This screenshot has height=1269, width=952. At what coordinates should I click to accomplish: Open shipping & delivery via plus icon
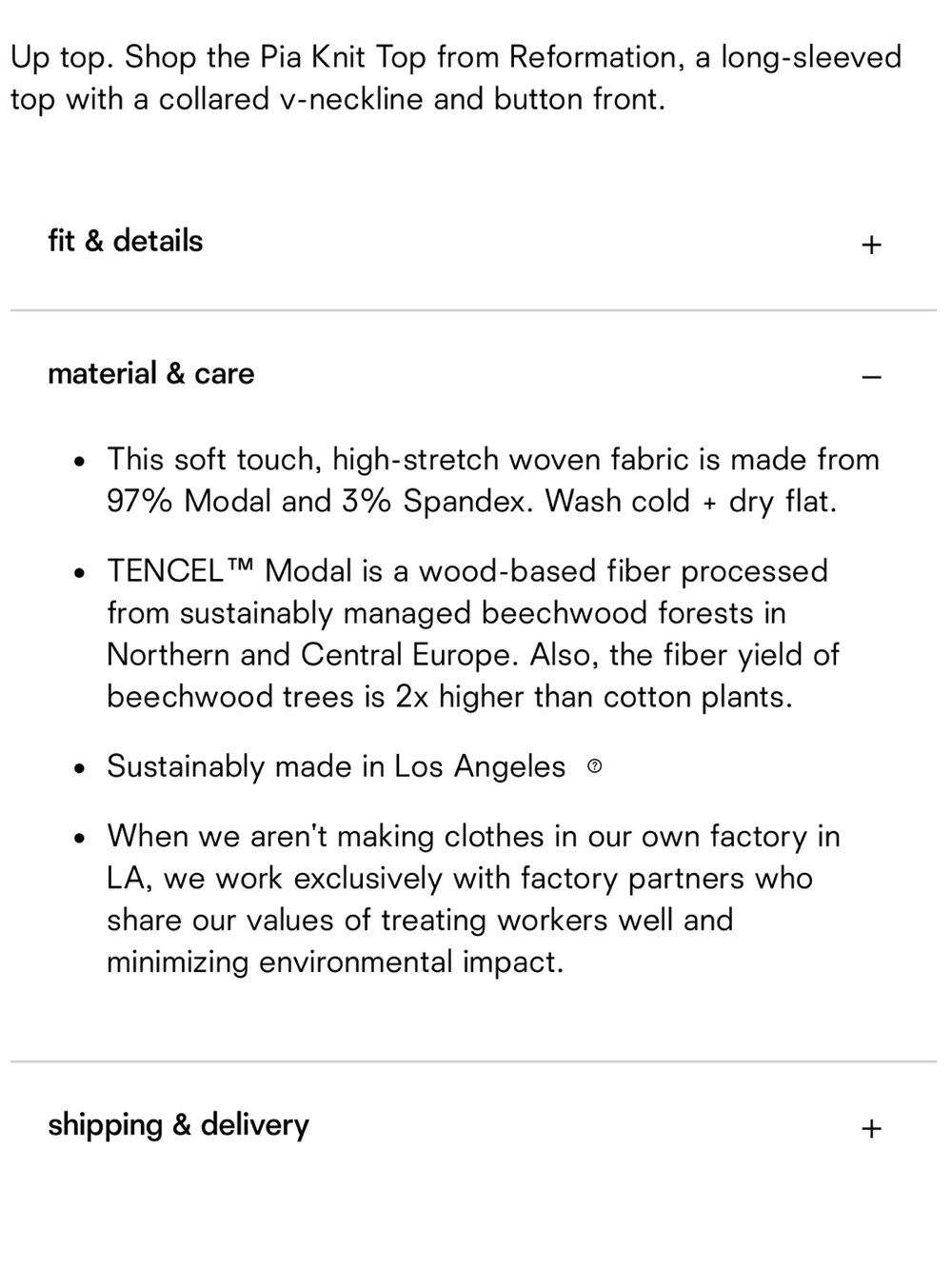(871, 1128)
